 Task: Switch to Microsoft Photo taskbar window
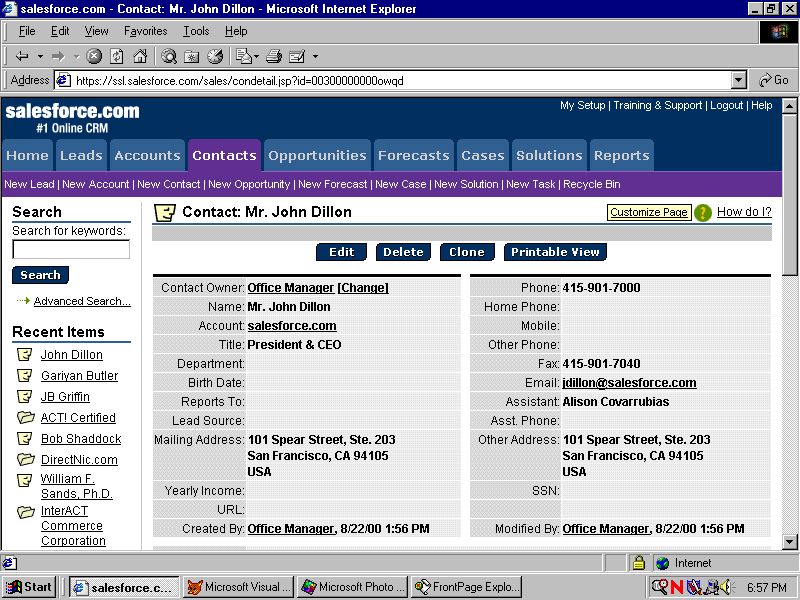(x=353, y=587)
